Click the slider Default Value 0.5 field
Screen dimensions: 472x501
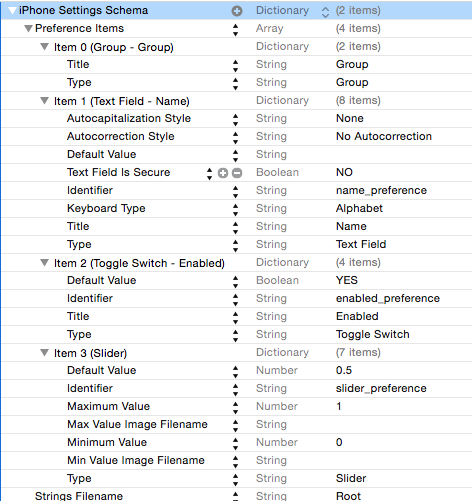click(x=344, y=370)
